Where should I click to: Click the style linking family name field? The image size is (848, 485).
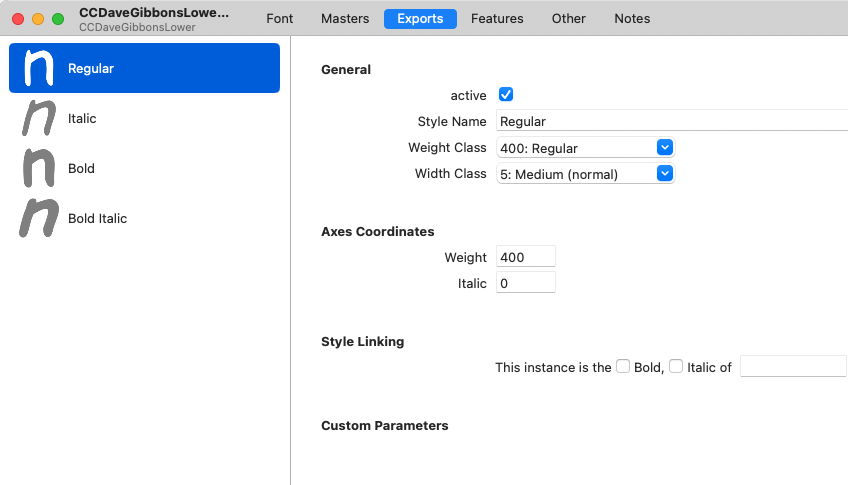pos(792,367)
